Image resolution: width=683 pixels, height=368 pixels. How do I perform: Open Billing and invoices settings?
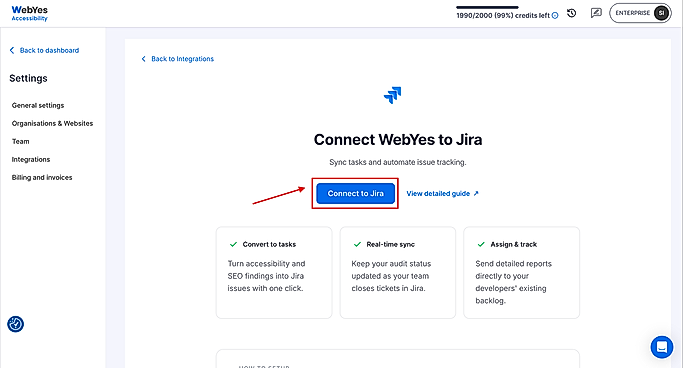pyautogui.click(x=42, y=177)
